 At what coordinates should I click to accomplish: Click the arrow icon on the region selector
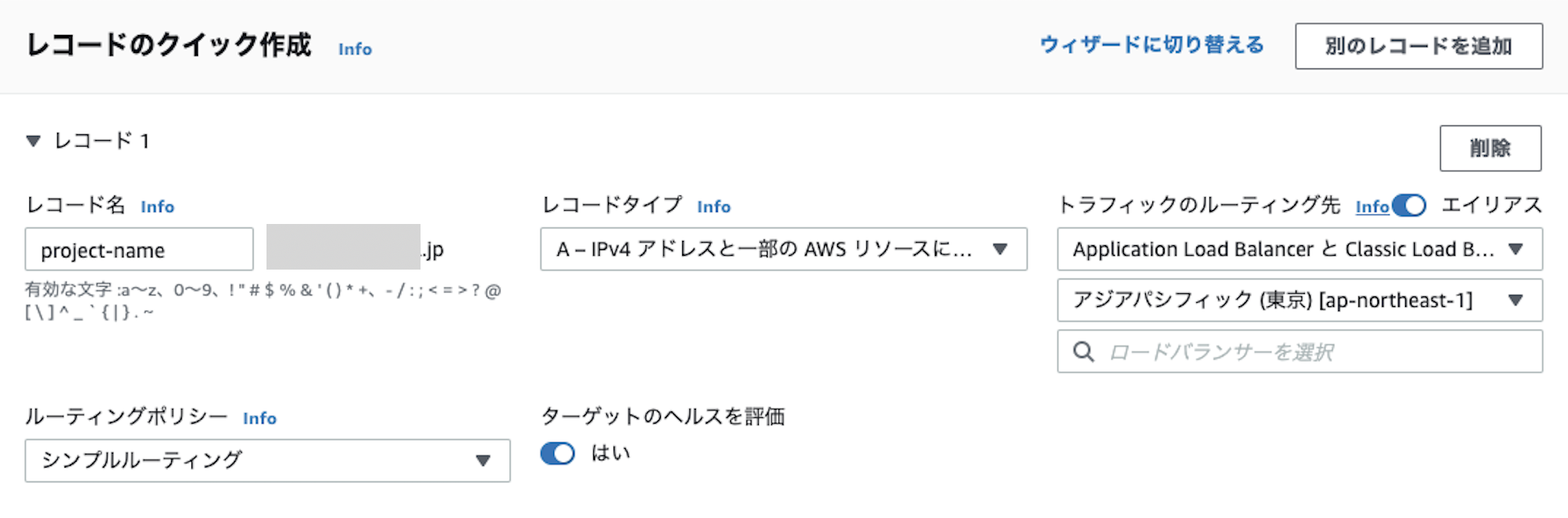[x=1516, y=301]
